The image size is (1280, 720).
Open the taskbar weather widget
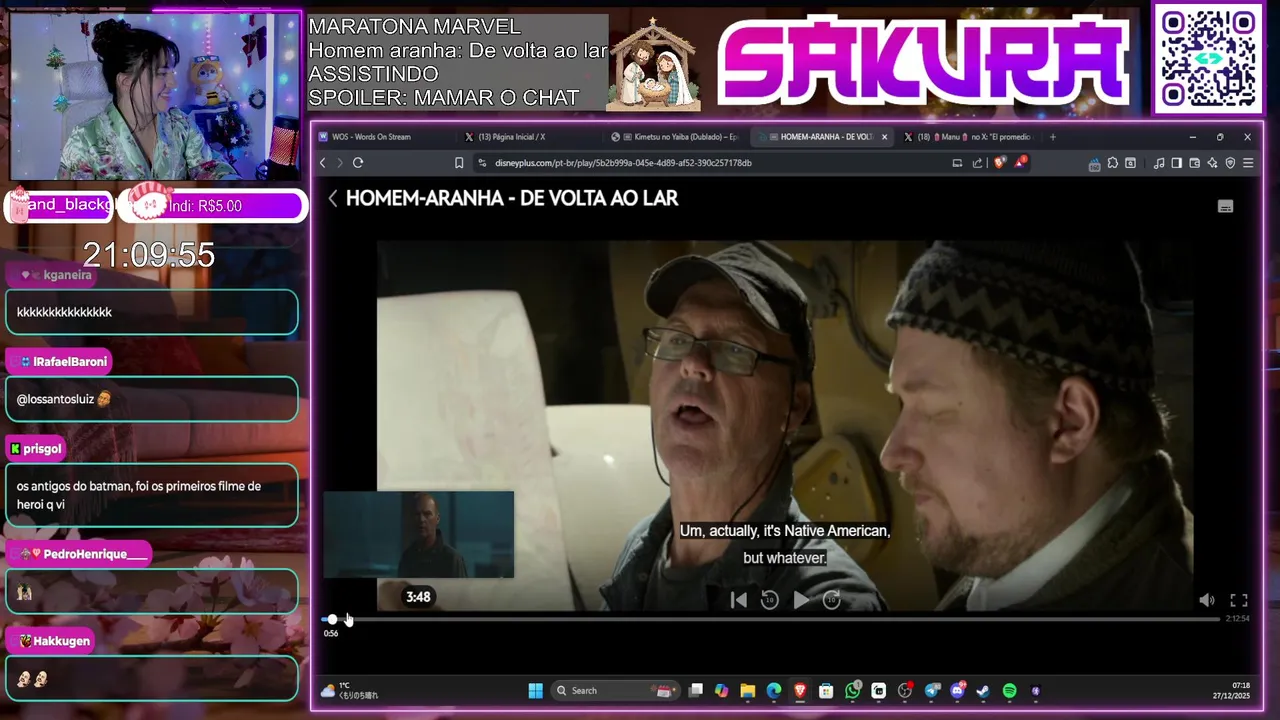pyautogui.click(x=349, y=691)
